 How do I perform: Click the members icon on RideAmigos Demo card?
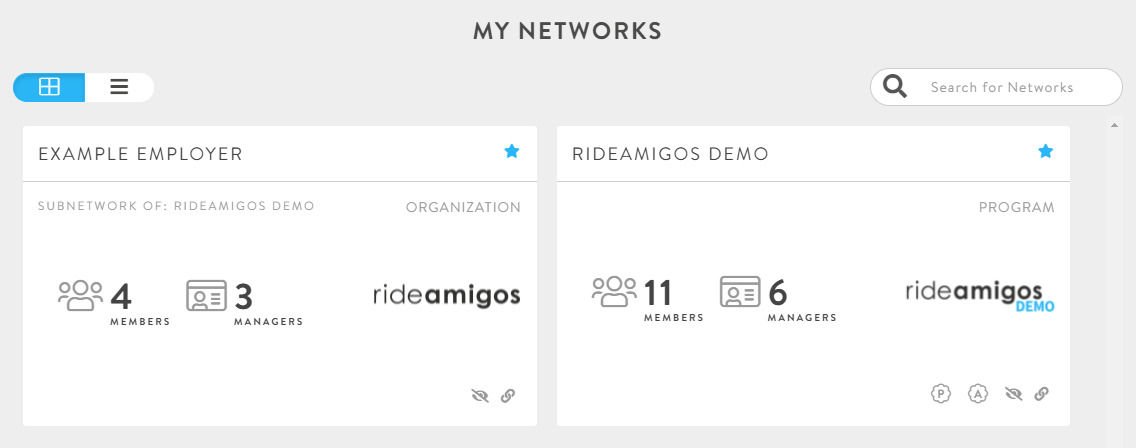pos(614,291)
